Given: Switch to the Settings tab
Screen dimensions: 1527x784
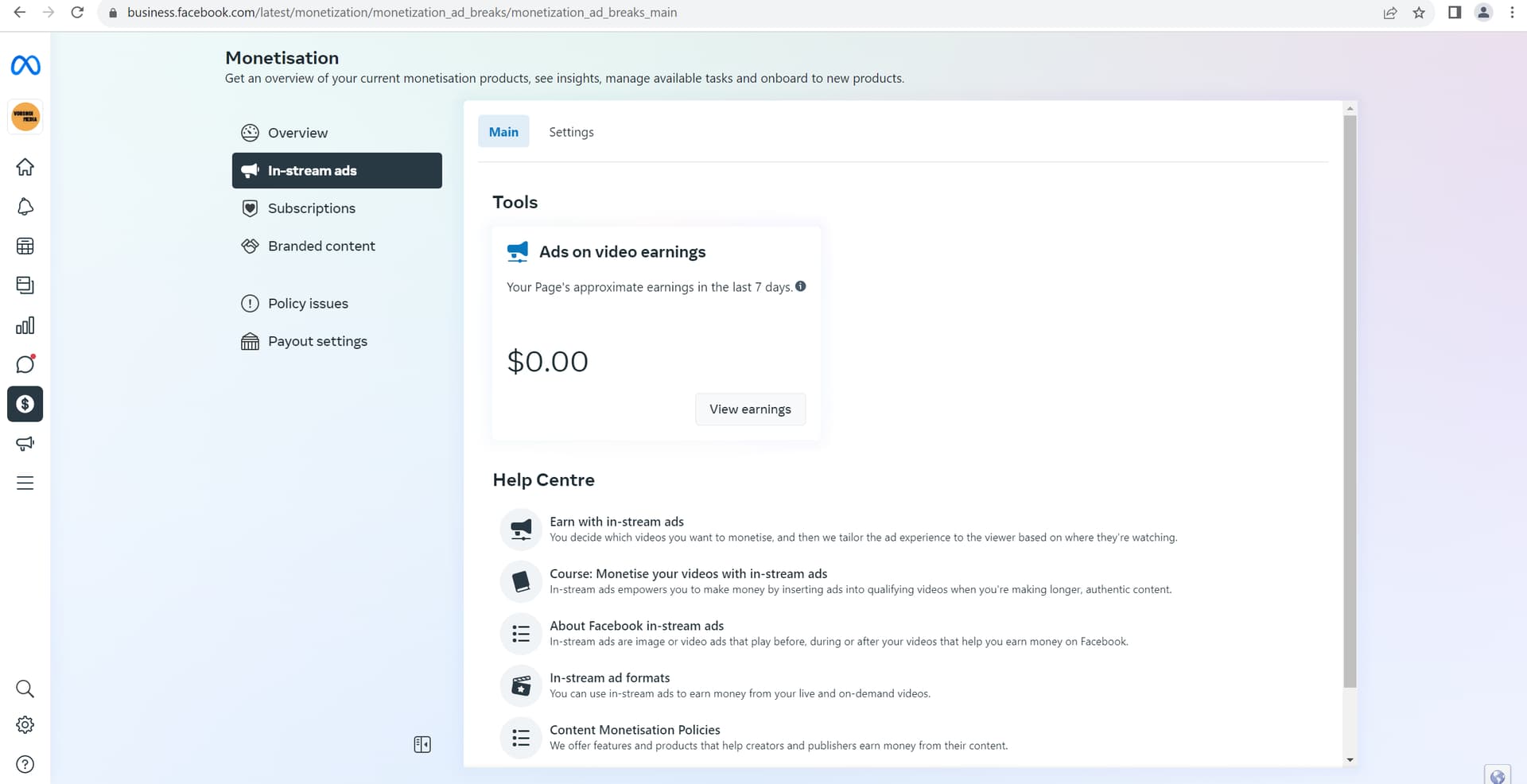Looking at the screenshot, I should tap(571, 132).
